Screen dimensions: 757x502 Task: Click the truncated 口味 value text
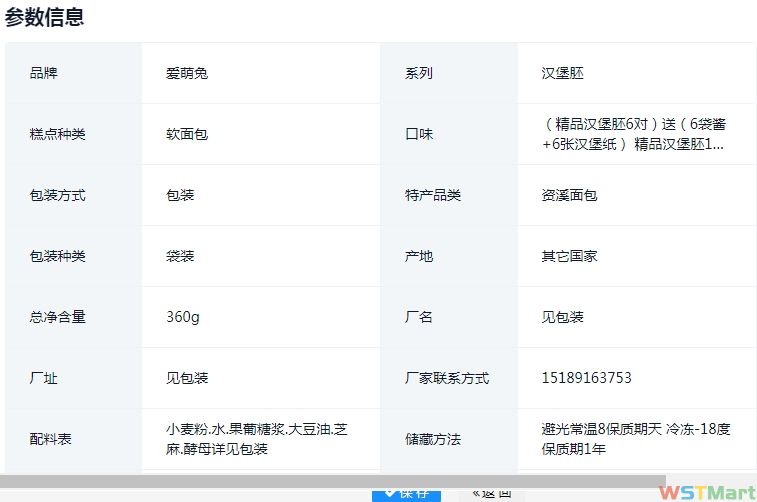634,134
